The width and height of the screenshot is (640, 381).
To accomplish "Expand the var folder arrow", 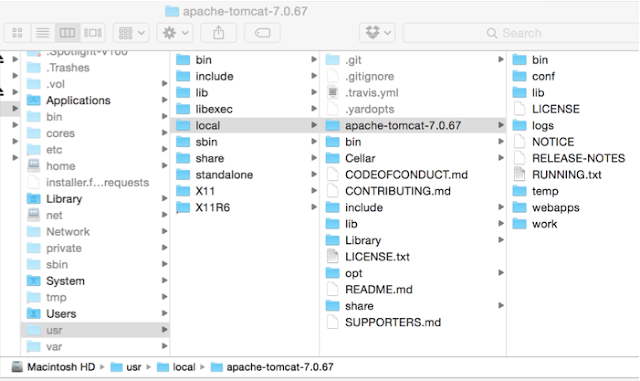I will point(164,346).
